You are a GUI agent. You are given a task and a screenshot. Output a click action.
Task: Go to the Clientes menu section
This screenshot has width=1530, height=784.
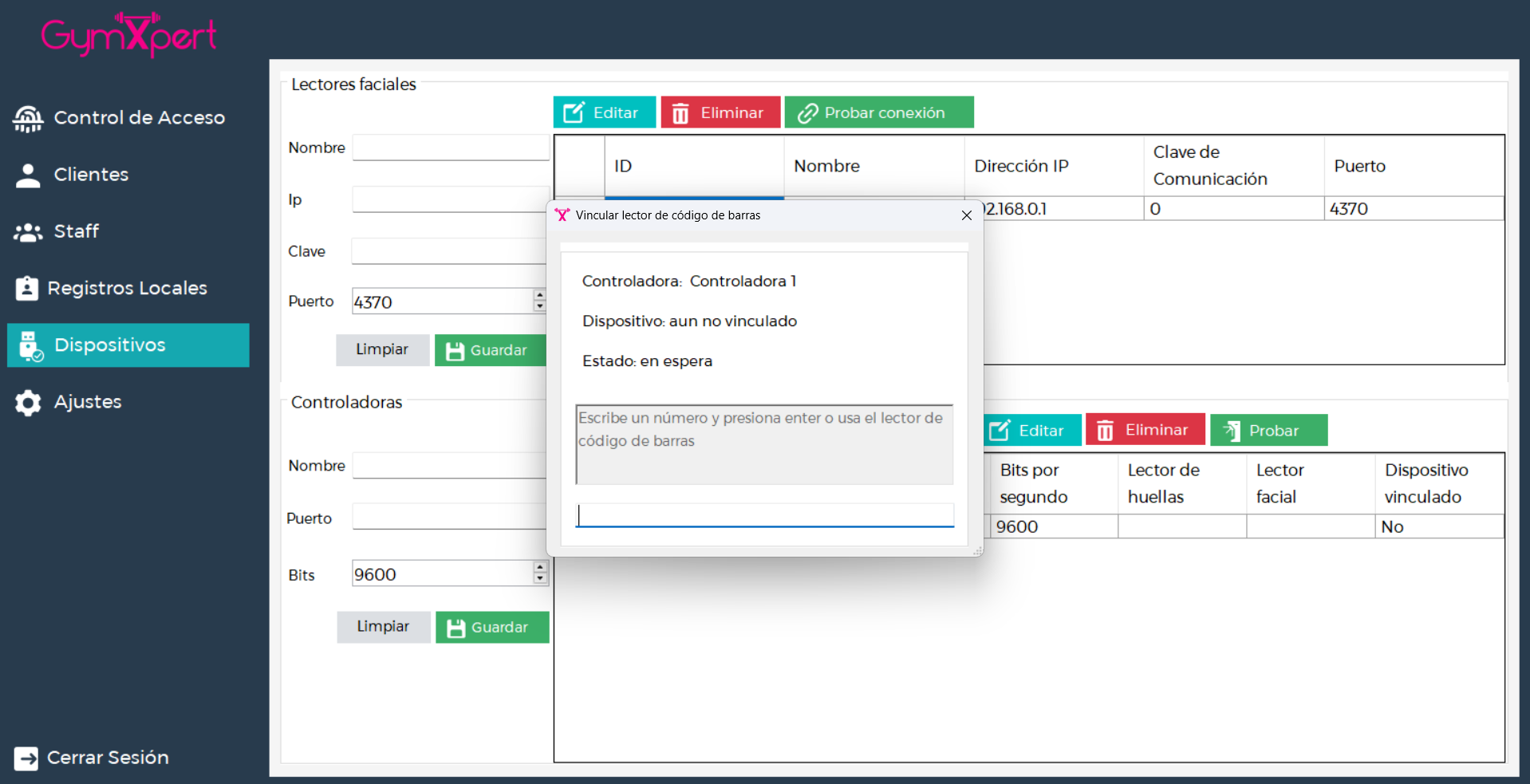point(91,175)
